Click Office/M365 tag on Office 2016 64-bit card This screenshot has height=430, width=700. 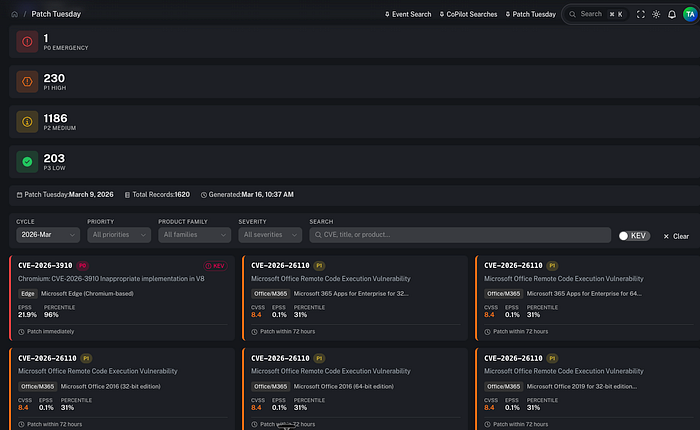(x=271, y=387)
